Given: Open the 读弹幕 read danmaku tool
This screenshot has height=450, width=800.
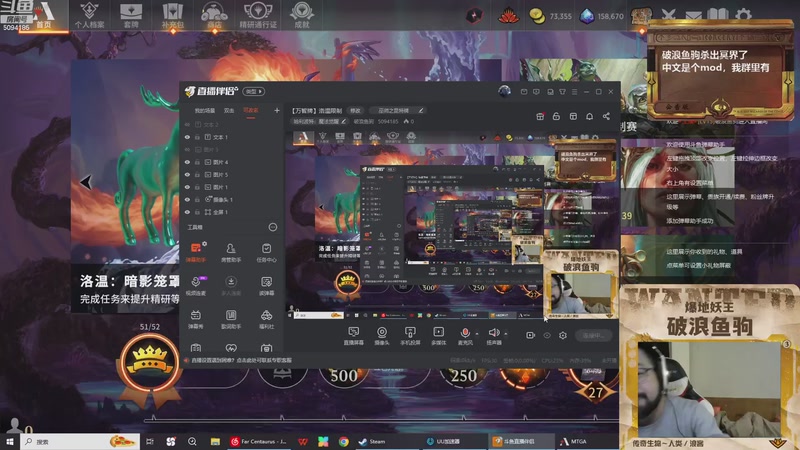Looking at the screenshot, I should [266, 286].
